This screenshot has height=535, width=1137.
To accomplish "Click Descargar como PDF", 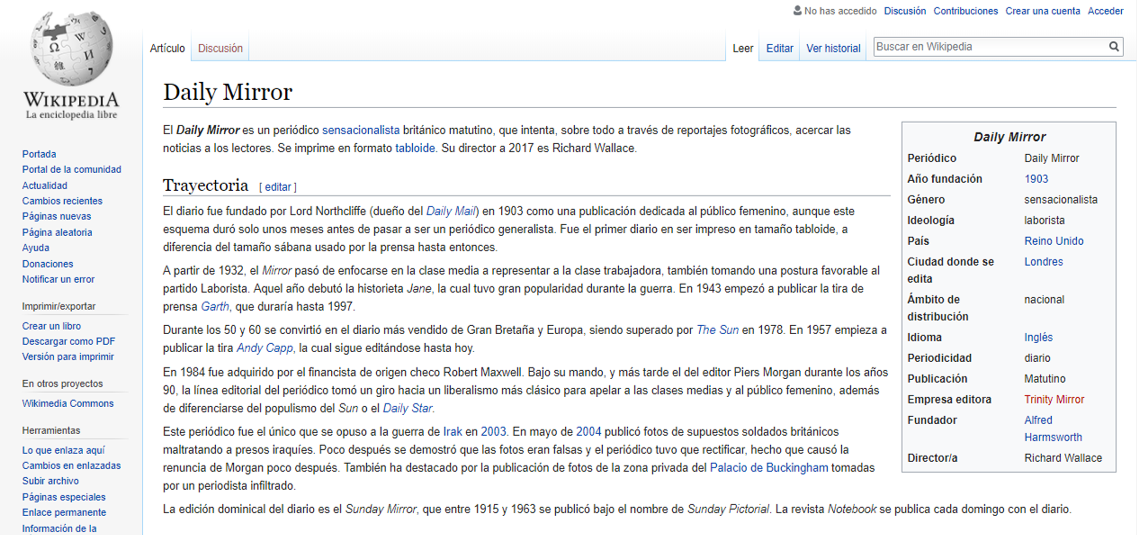I will [x=69, y=341].
